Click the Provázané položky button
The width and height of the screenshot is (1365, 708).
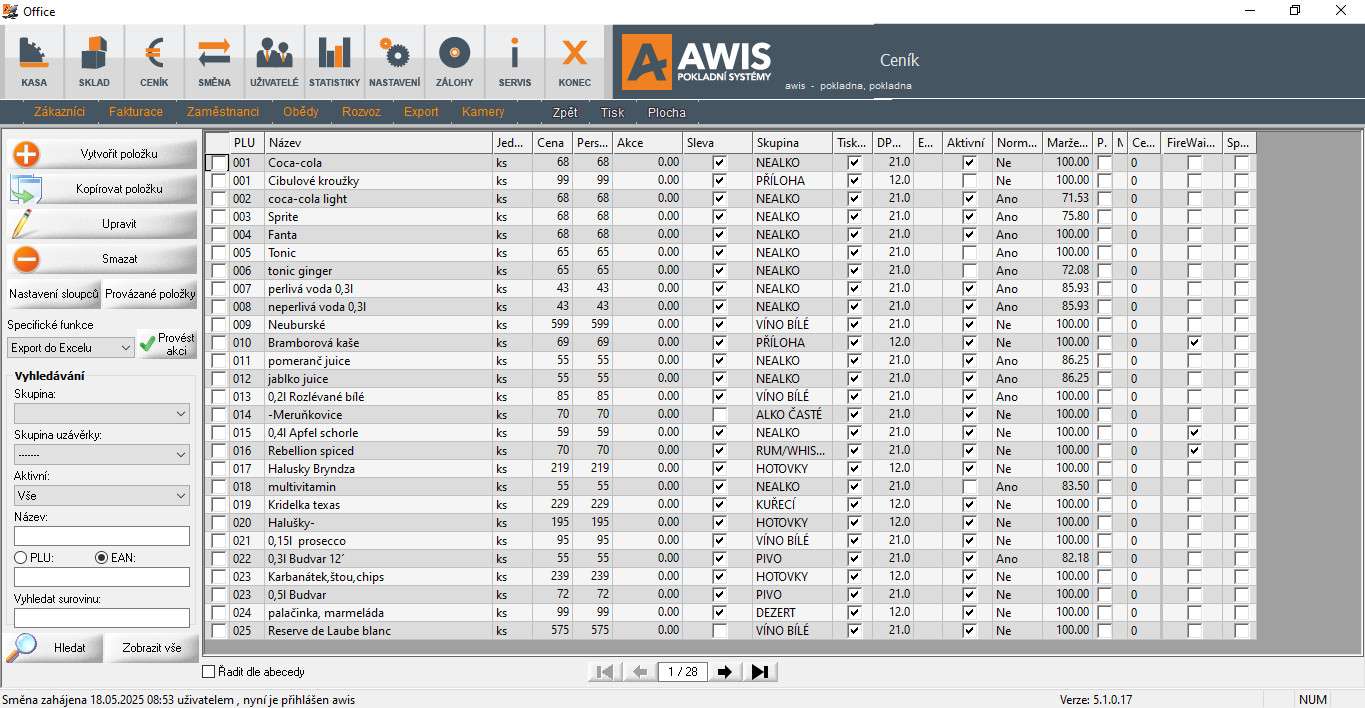(x=151, y=294)
